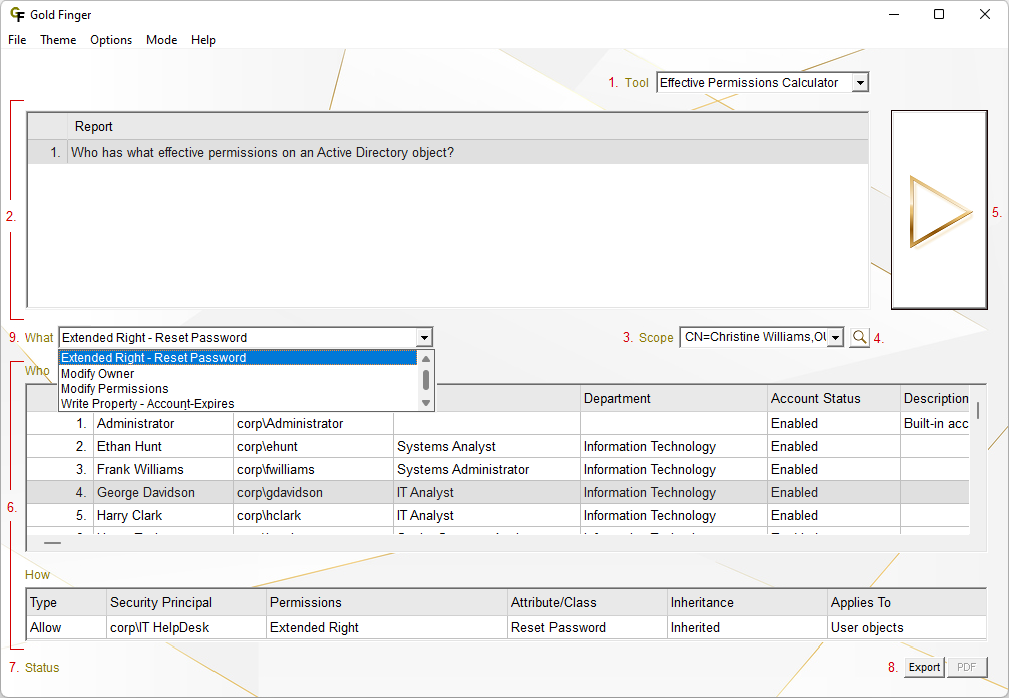Click the Type column header in How
Image resolution: width=1009 pixels, height=698 pixels.
[x=67, y=603]
